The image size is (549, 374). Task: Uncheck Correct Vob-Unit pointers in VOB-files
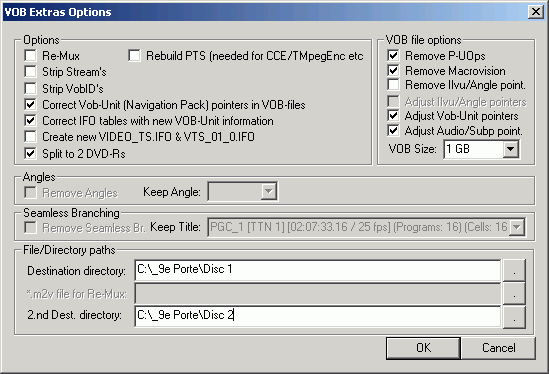[x=30, y=104]
